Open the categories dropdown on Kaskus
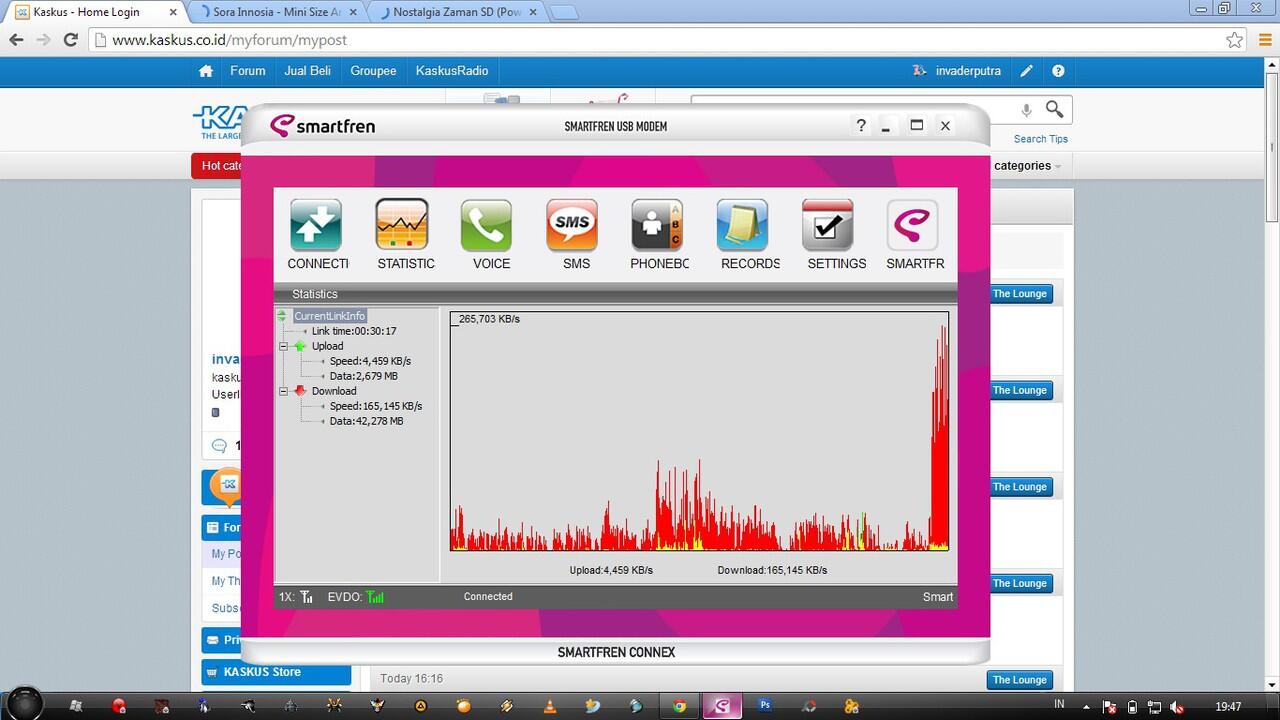Image resolution: width=1280 pixels, height=720 pixels. (1027, 166)
